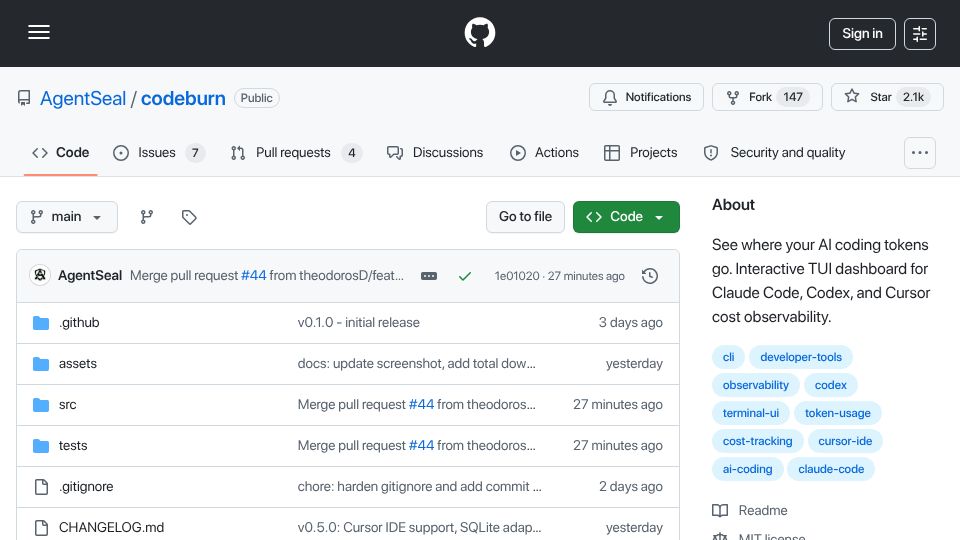Open the green Code dropdown

(x=626, y=217)
